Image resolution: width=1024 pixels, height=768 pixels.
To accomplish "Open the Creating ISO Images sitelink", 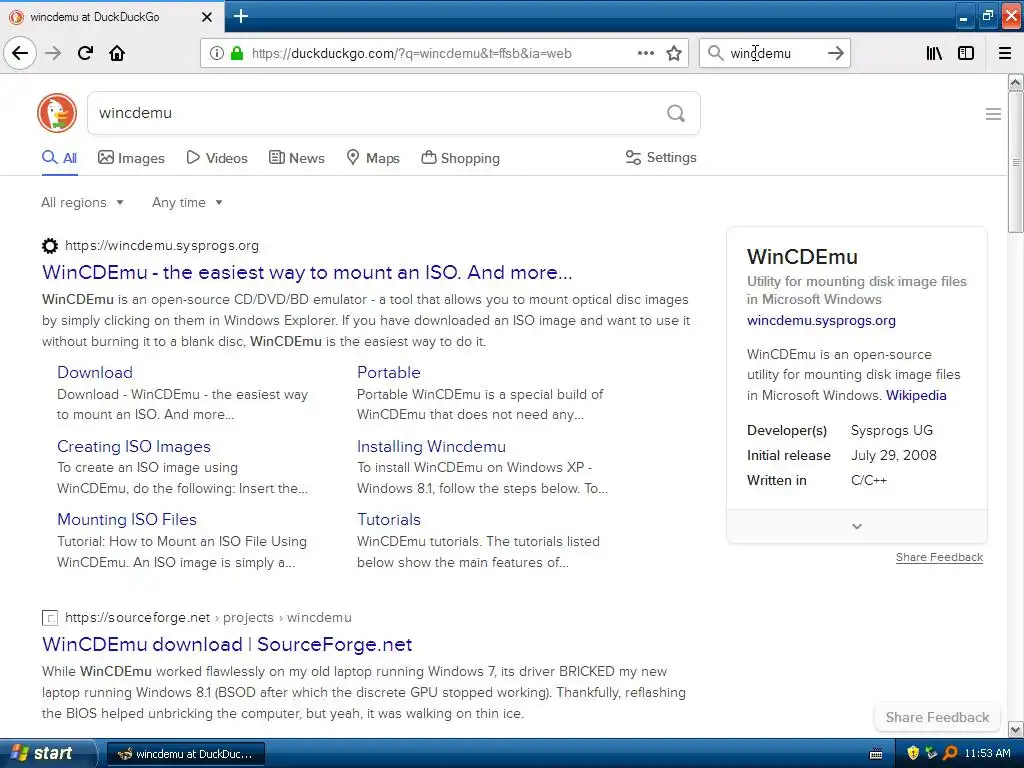I will coord(134,447).
